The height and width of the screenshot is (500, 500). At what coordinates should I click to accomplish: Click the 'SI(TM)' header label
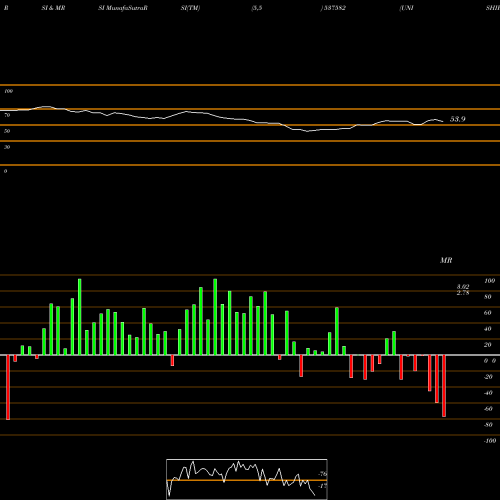pos(190,8)
